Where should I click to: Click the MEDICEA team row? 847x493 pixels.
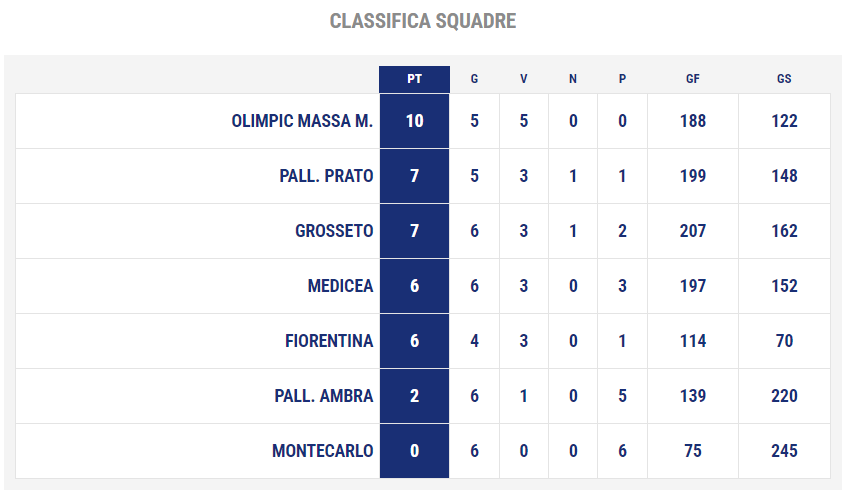coord(423,286)
